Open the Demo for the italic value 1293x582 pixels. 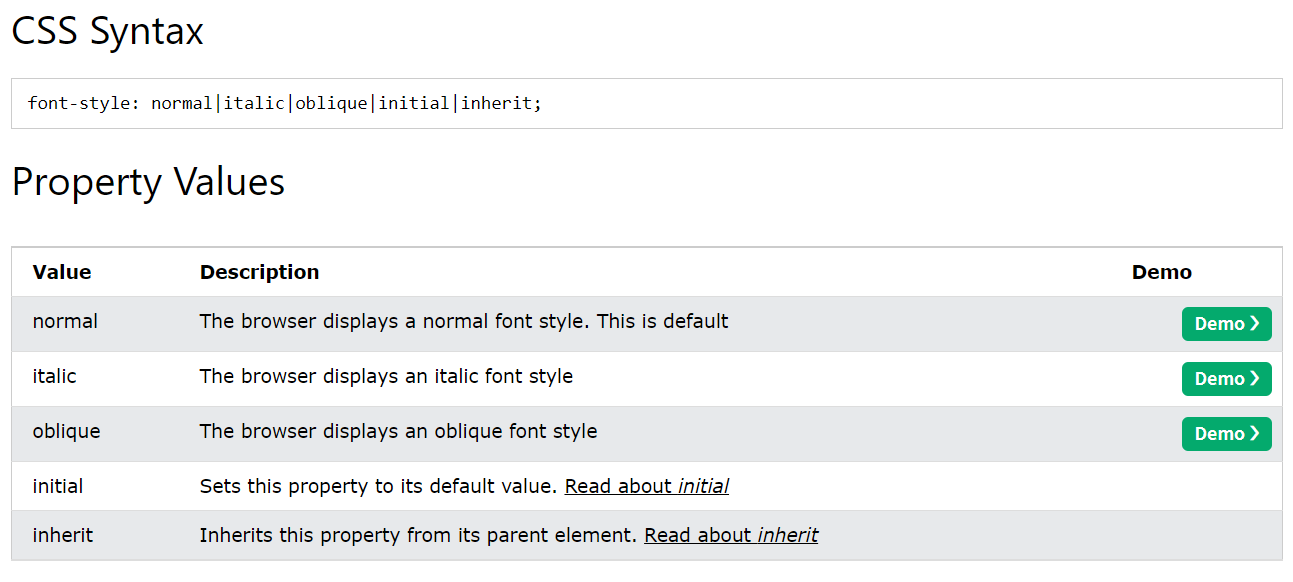tap(1226, 379)
